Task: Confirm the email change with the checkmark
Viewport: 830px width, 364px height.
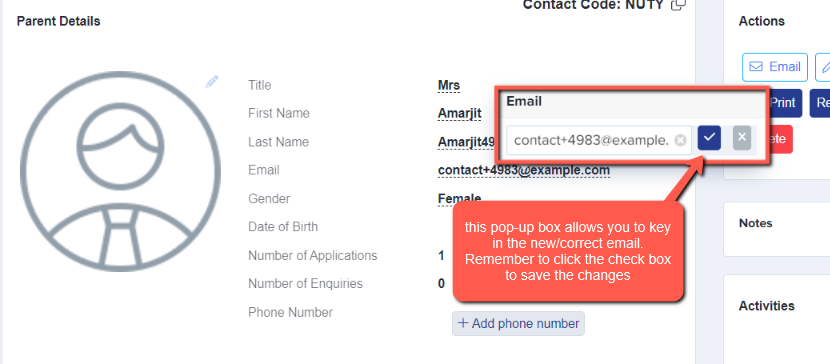Action: (x=709, y=139)
